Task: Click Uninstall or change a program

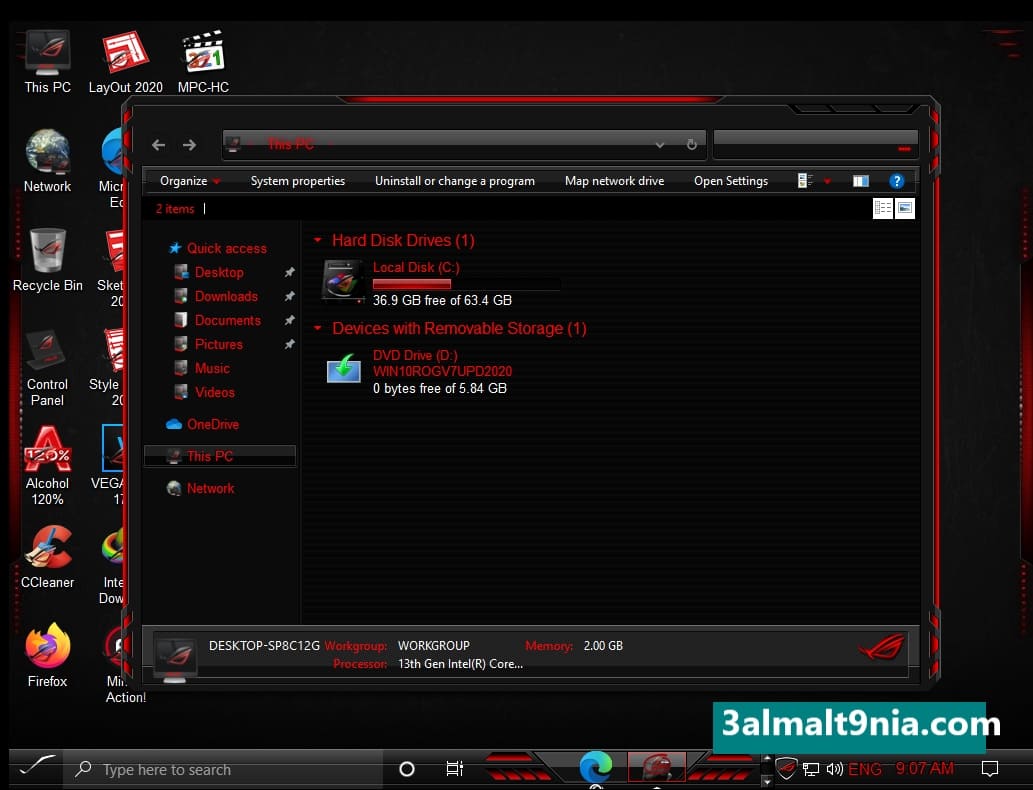Action: pos(455,181)
